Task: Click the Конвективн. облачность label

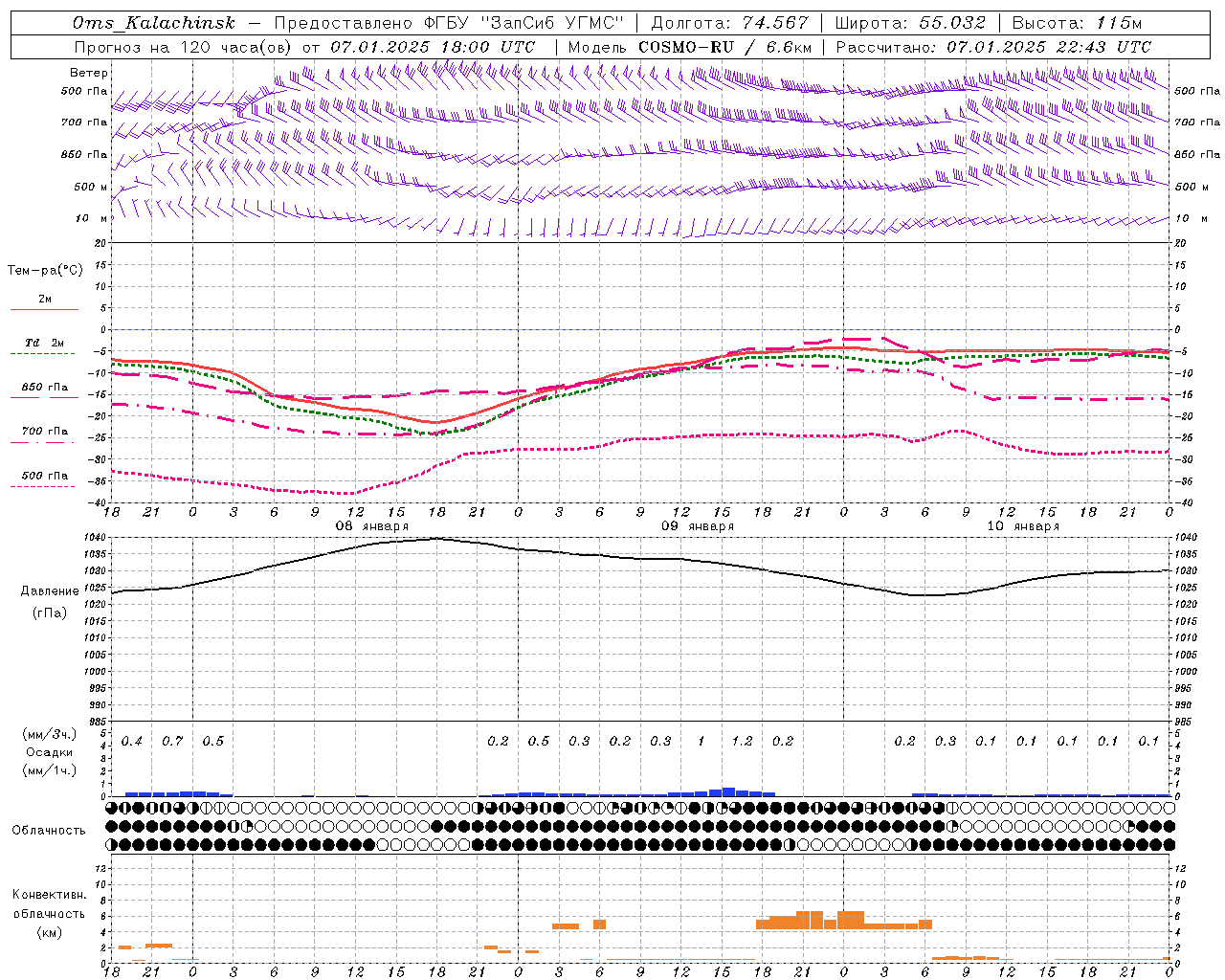Action: (x=50, y=904)
